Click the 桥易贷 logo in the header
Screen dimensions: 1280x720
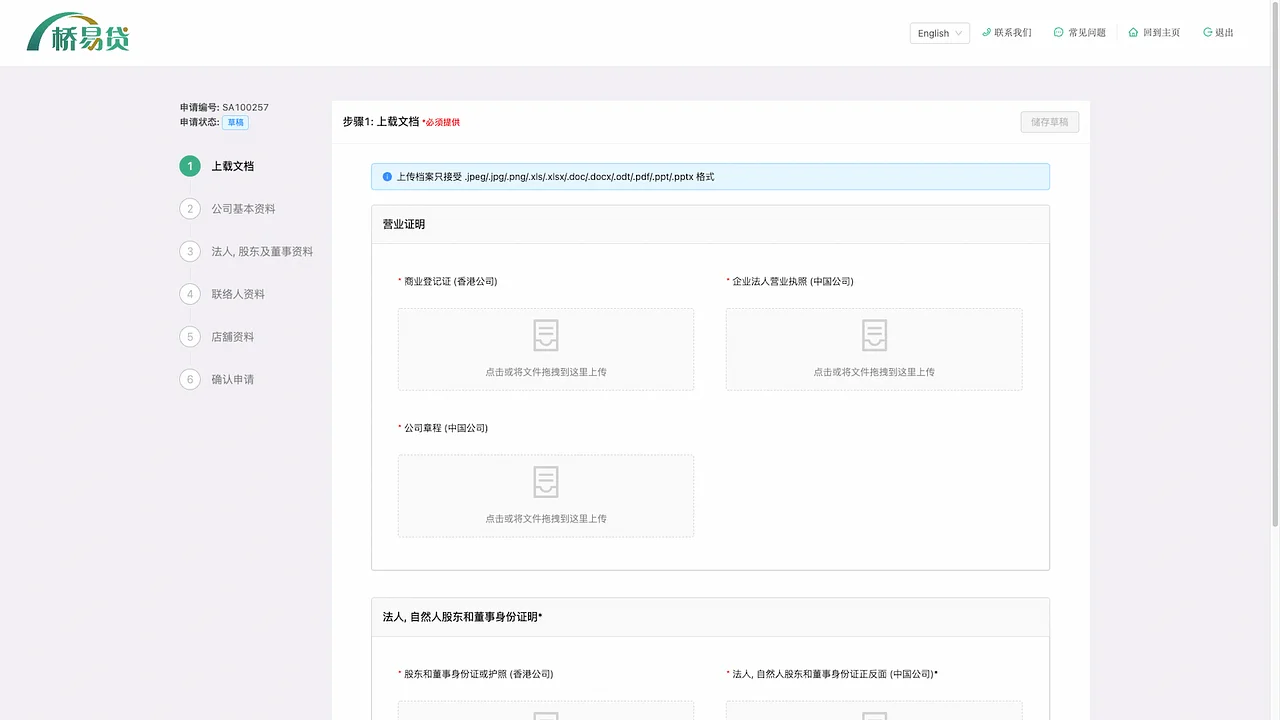80,32
